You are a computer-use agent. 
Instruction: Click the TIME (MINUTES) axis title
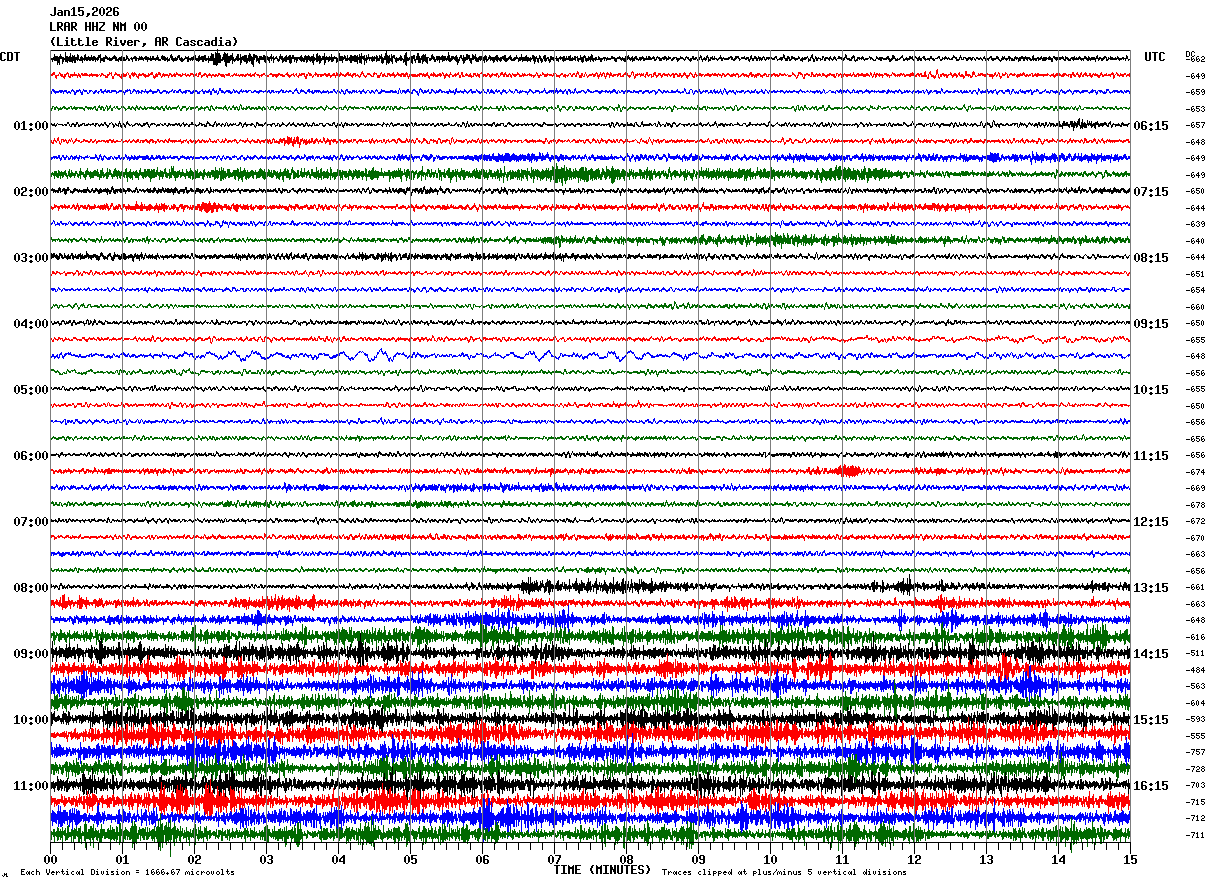tap(602, 870)
